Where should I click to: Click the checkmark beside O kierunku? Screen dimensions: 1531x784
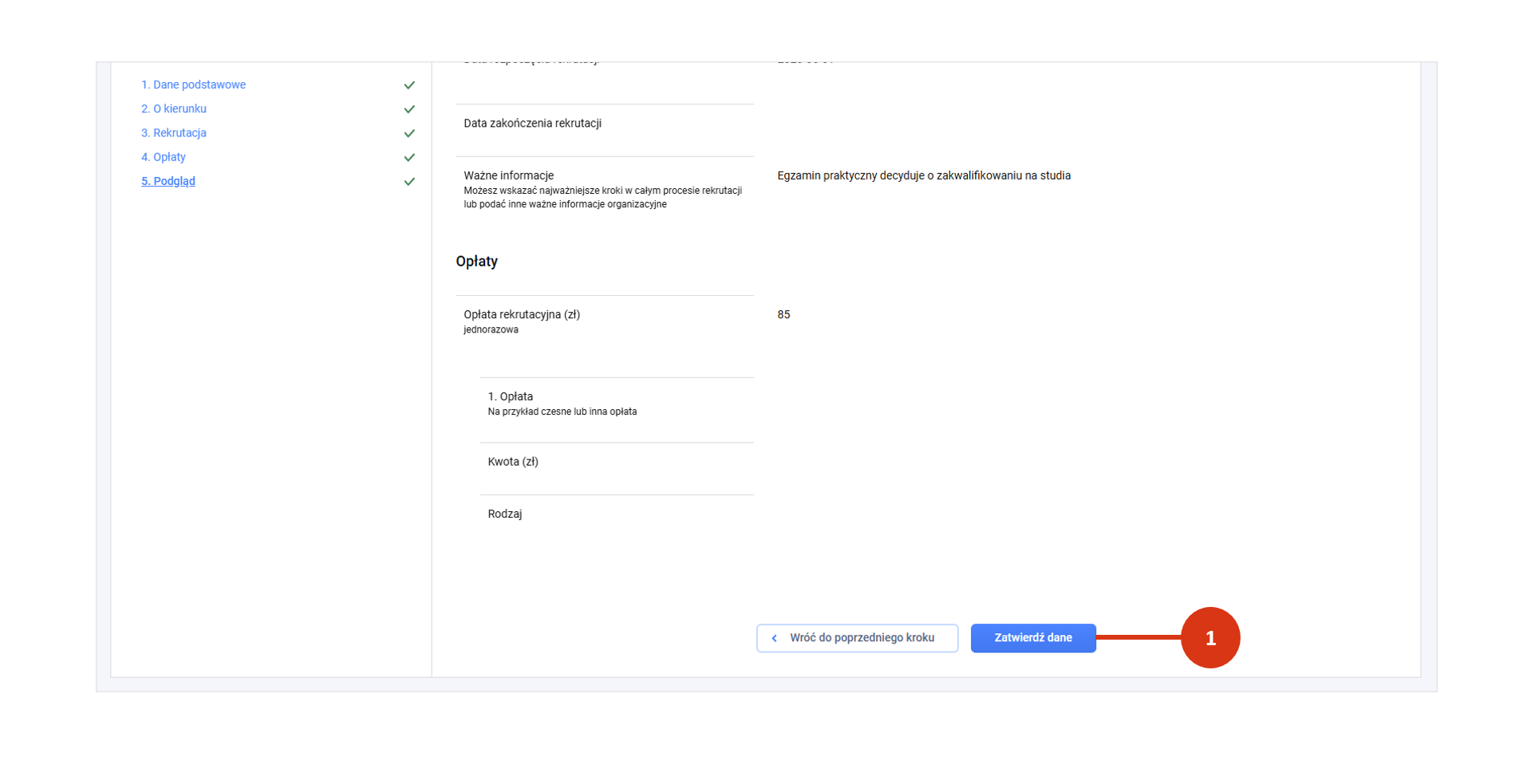(409, 109)
